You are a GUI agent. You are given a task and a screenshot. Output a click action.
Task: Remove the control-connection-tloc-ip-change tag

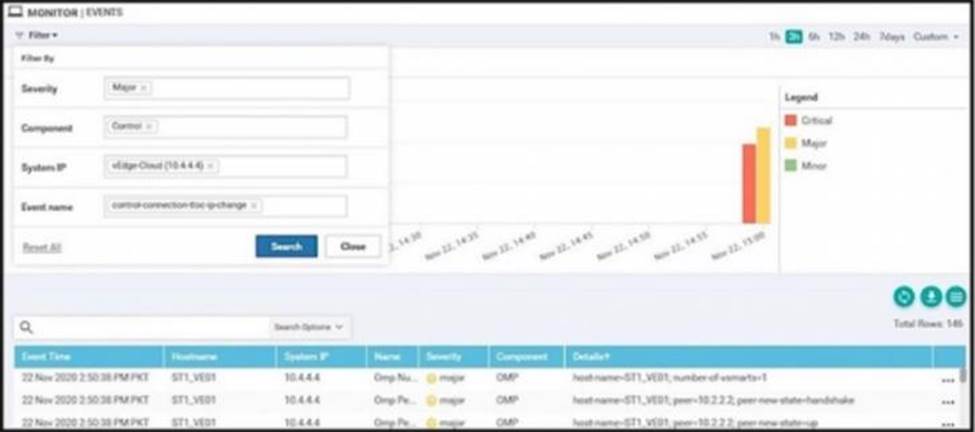pos(254,205)
